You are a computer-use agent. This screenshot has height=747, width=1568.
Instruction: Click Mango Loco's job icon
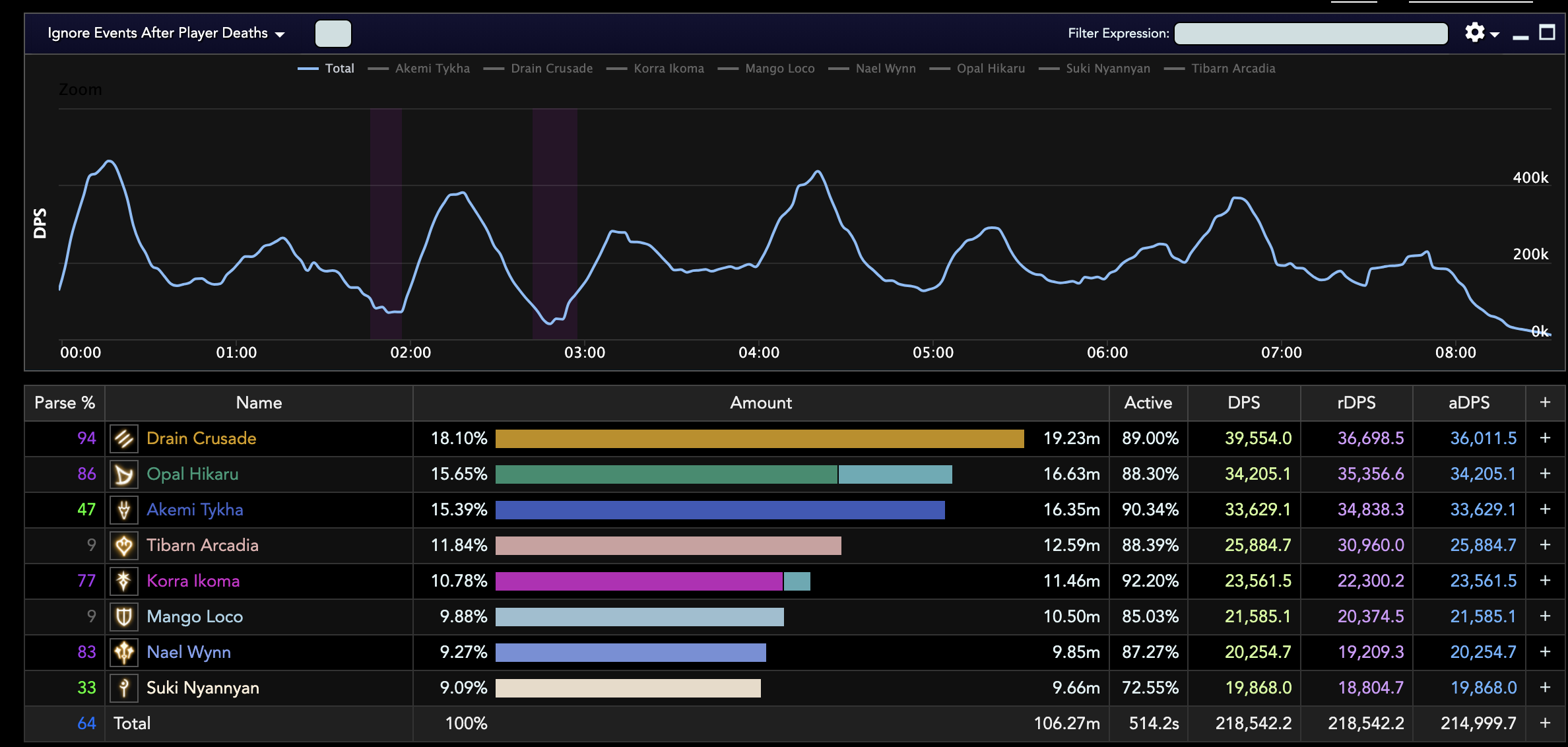[124, 617]
